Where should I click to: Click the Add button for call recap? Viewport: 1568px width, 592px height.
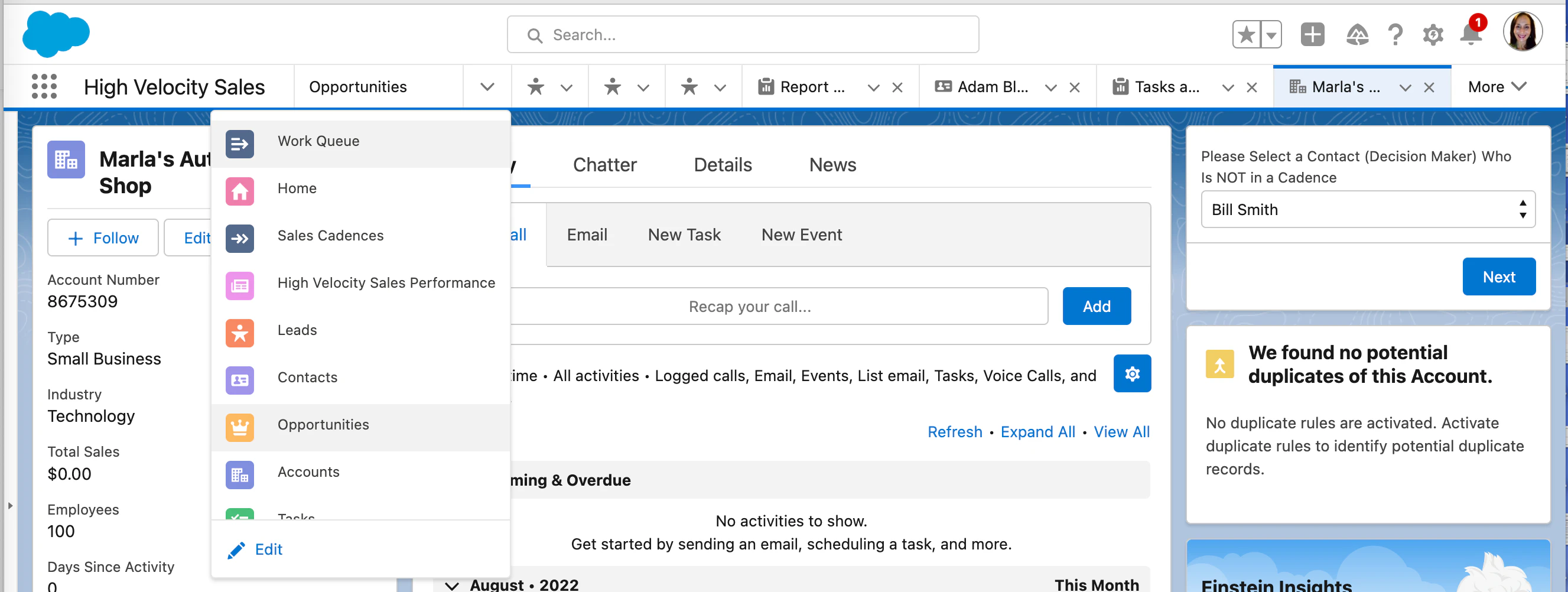pos(1097,307)
